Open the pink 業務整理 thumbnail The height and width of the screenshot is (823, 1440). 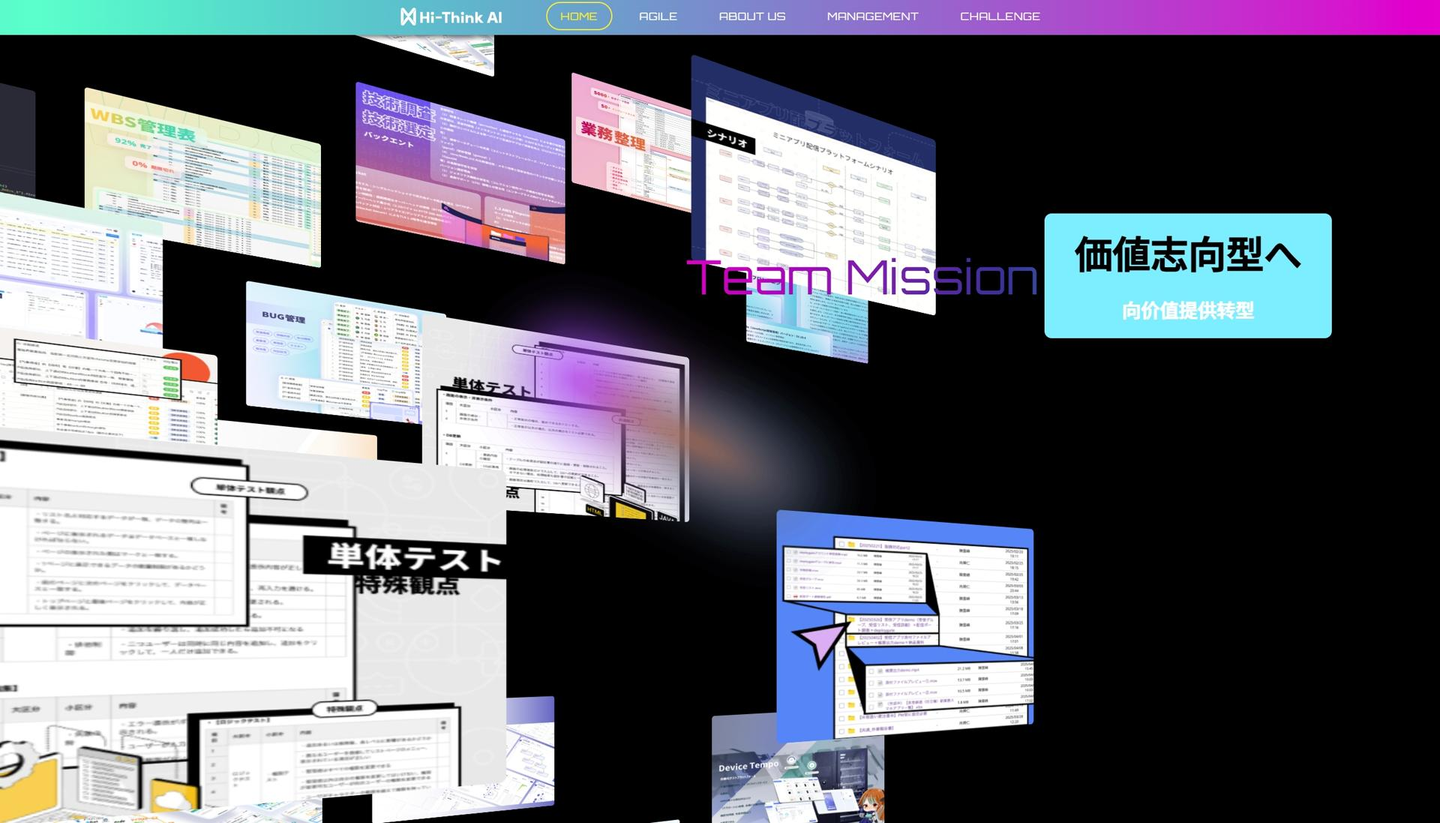631,142
